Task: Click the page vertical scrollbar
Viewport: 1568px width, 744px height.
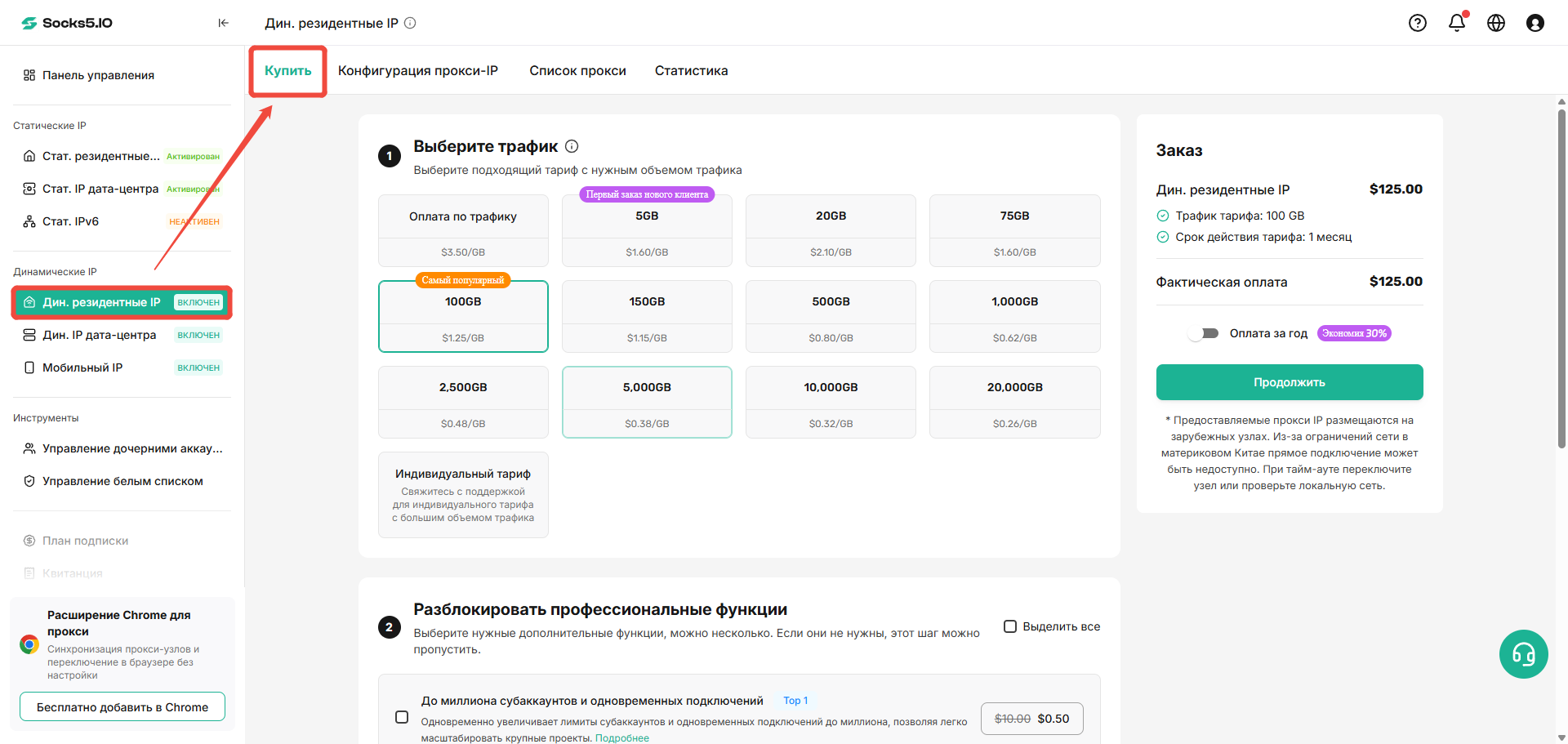Action: click(1561, 278)
